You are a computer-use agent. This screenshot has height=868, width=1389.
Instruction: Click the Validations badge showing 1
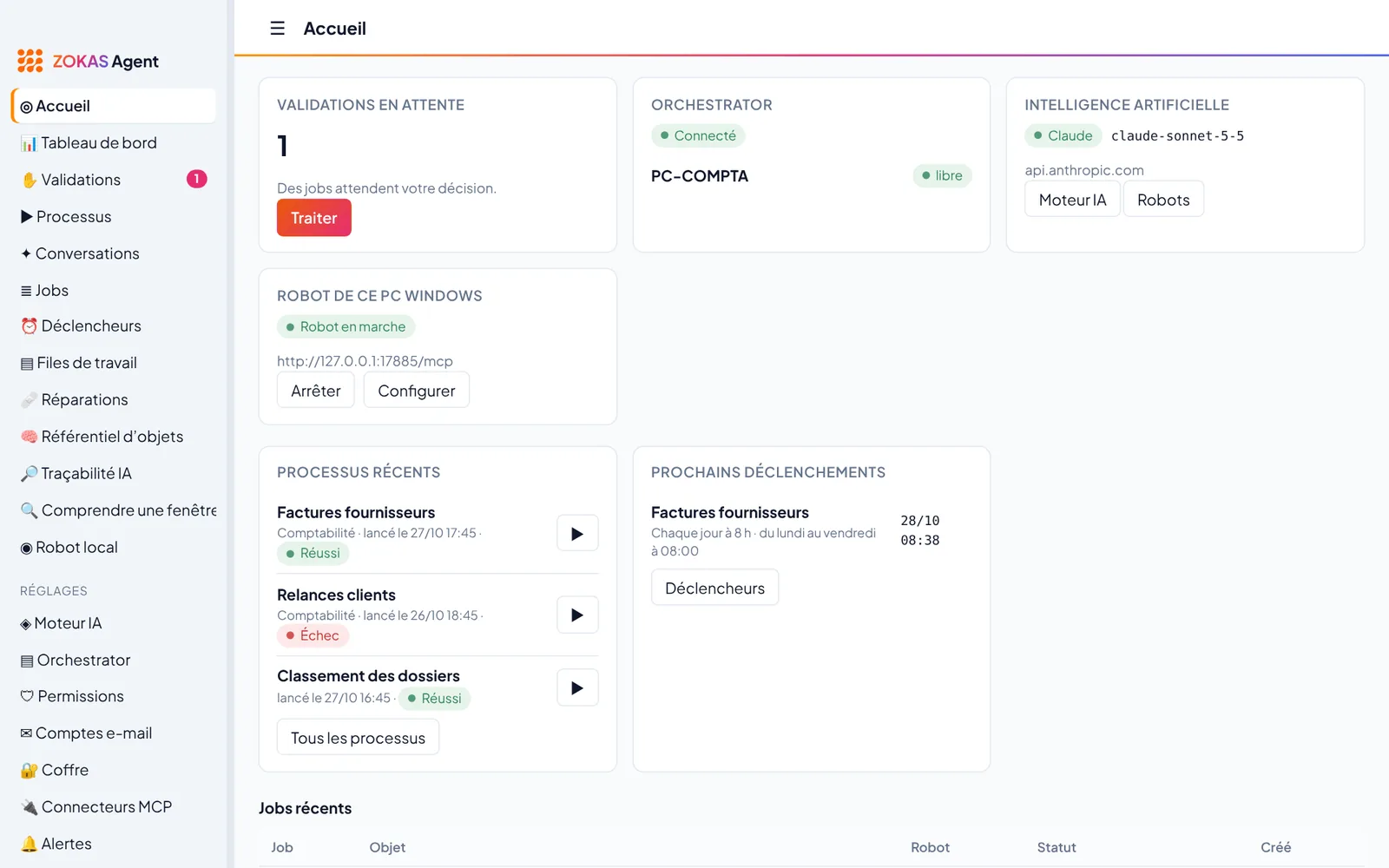[196, 179]
